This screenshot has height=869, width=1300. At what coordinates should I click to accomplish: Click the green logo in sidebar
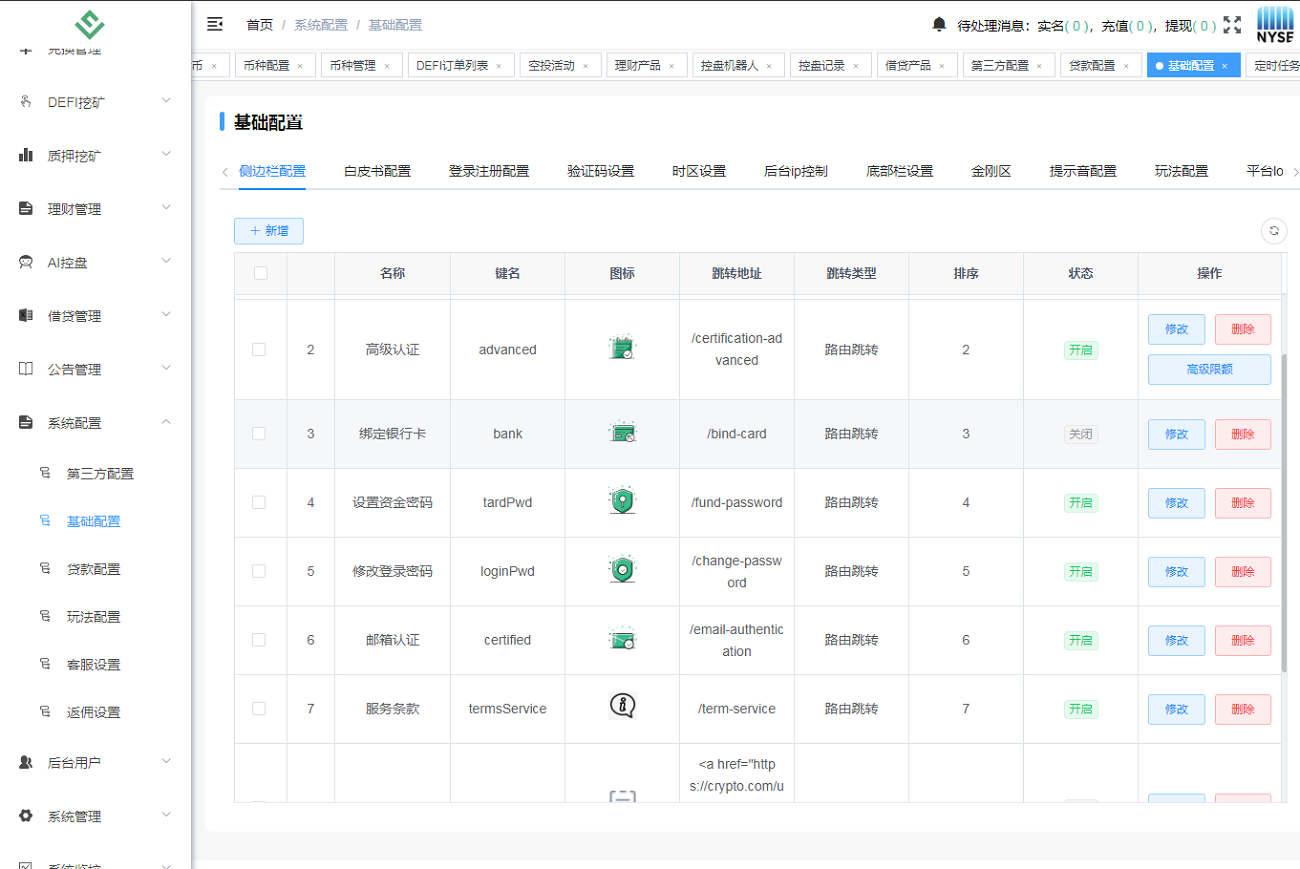point(90,25)
